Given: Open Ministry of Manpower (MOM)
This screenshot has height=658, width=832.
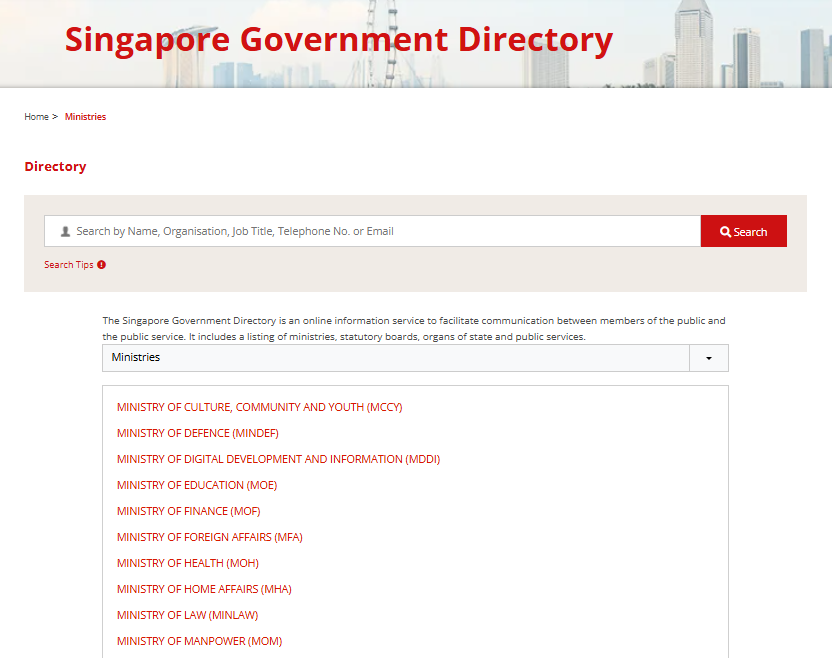Looking at the screenshot, I should point(200,641).
